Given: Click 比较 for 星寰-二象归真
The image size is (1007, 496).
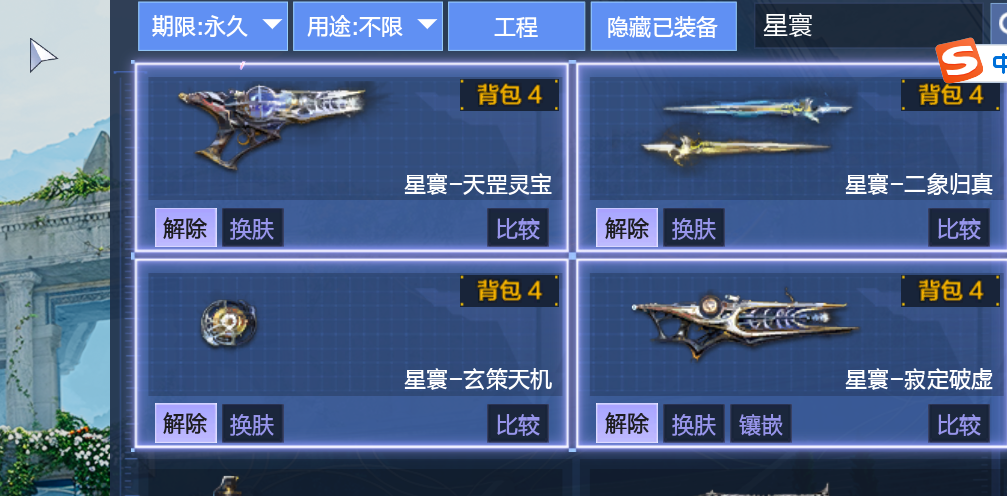Looking at the screenshot, I should pyautogui.click(x=959, y=227).
